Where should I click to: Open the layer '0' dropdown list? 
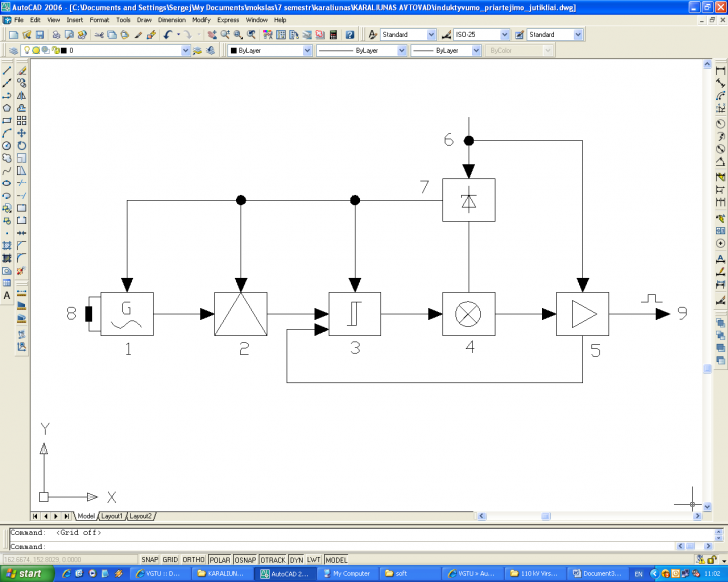point(185,51)
